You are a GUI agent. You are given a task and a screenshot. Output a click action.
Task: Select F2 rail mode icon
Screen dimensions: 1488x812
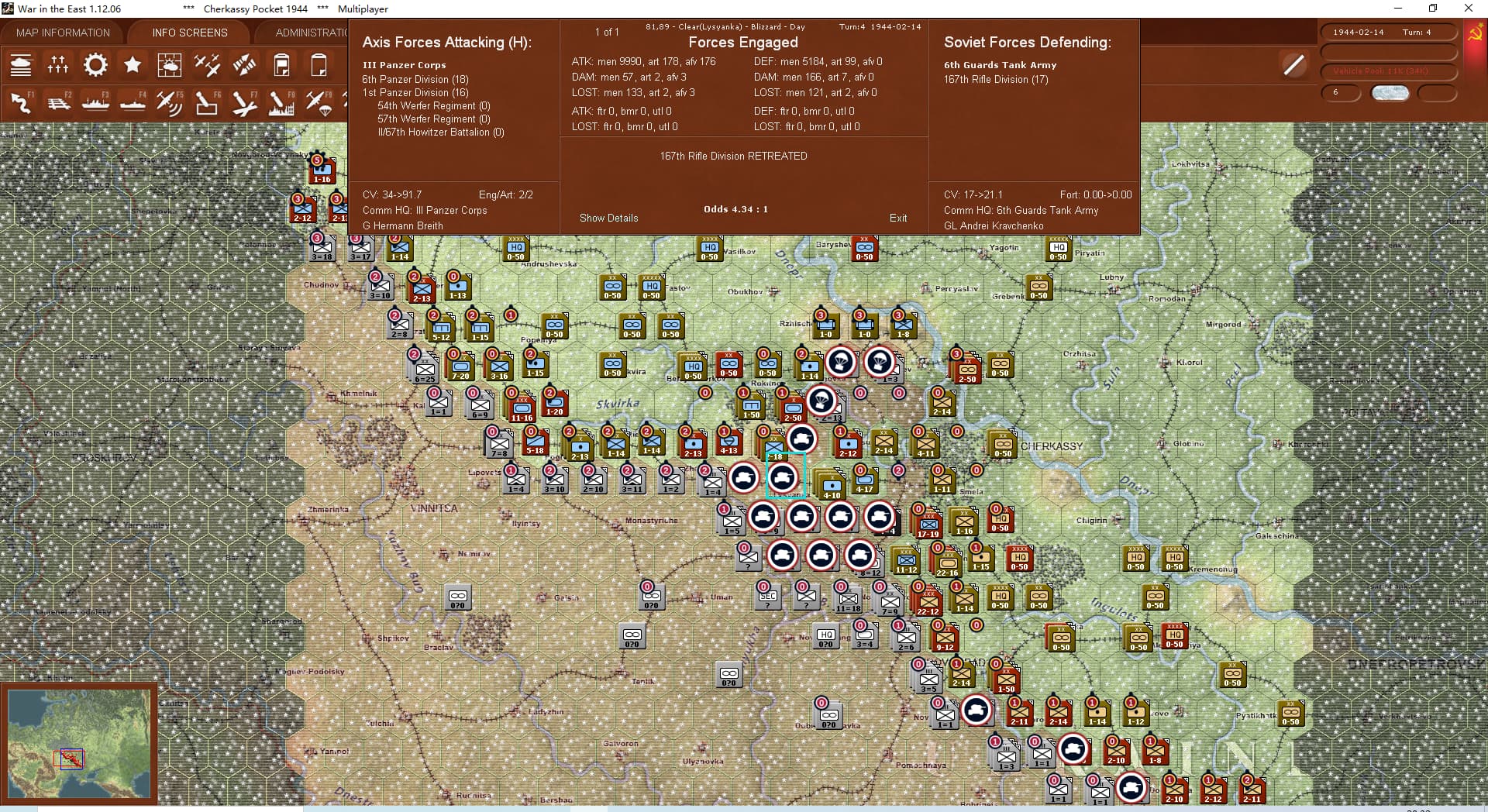pyautogui.click(x=58, y=102)
